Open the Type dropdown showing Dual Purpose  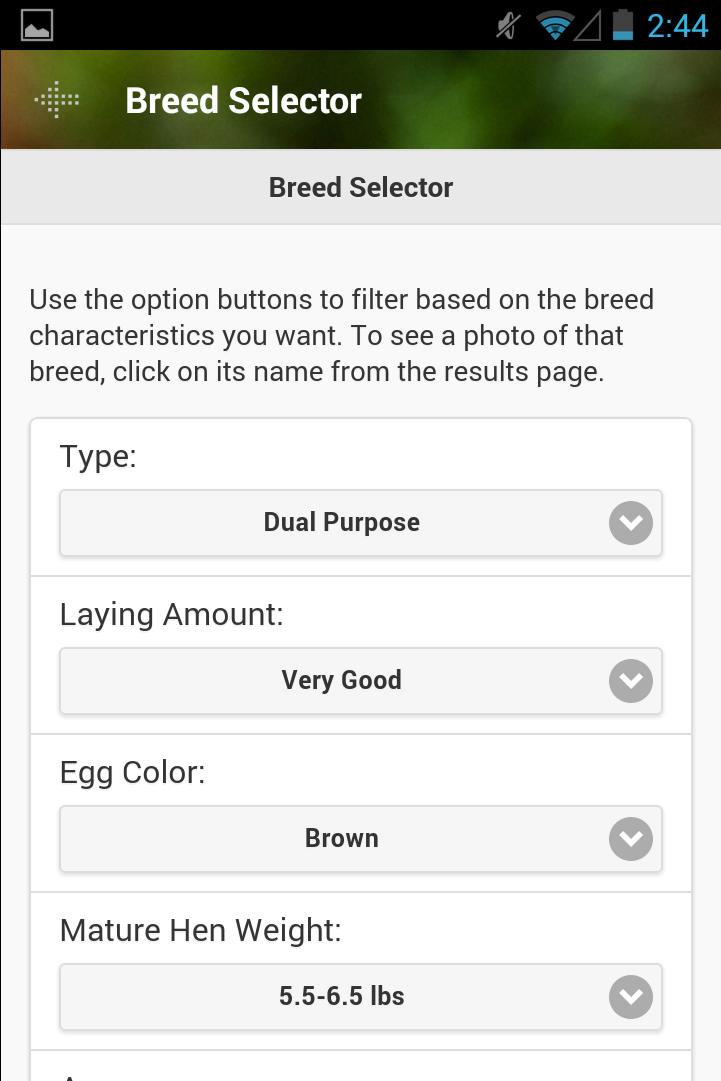(x=361, y=522)
